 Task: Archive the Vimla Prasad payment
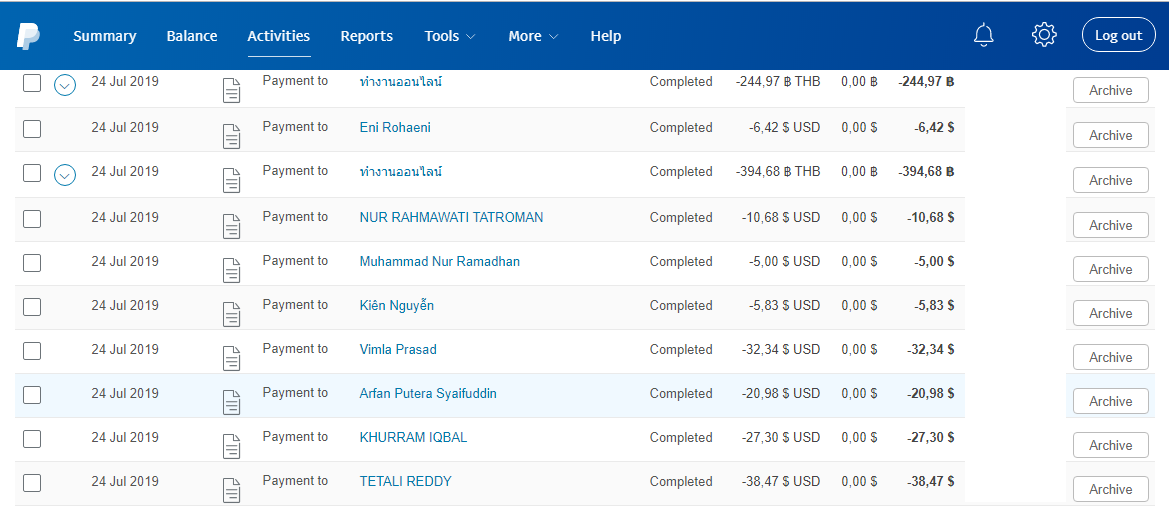(x=1110, y=357)
